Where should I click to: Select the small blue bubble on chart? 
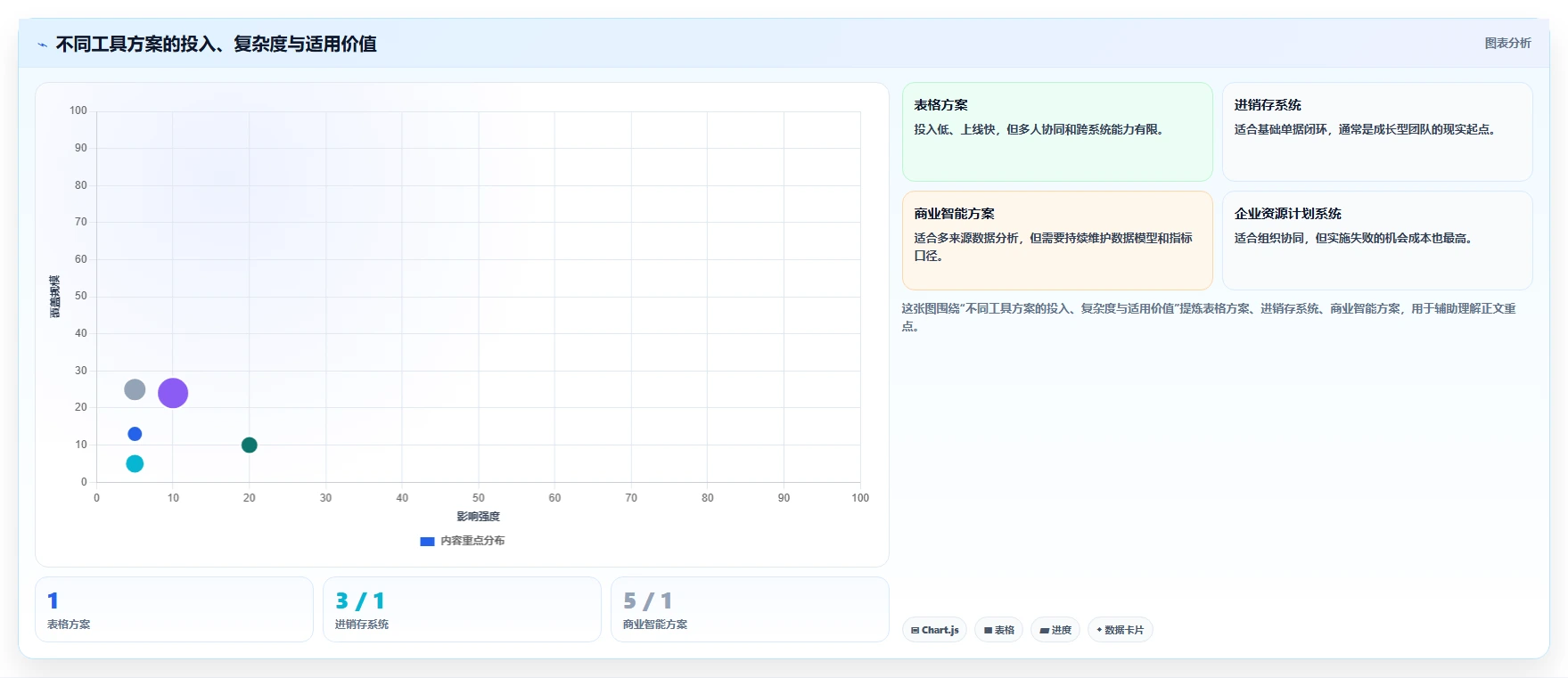[135, 434]
